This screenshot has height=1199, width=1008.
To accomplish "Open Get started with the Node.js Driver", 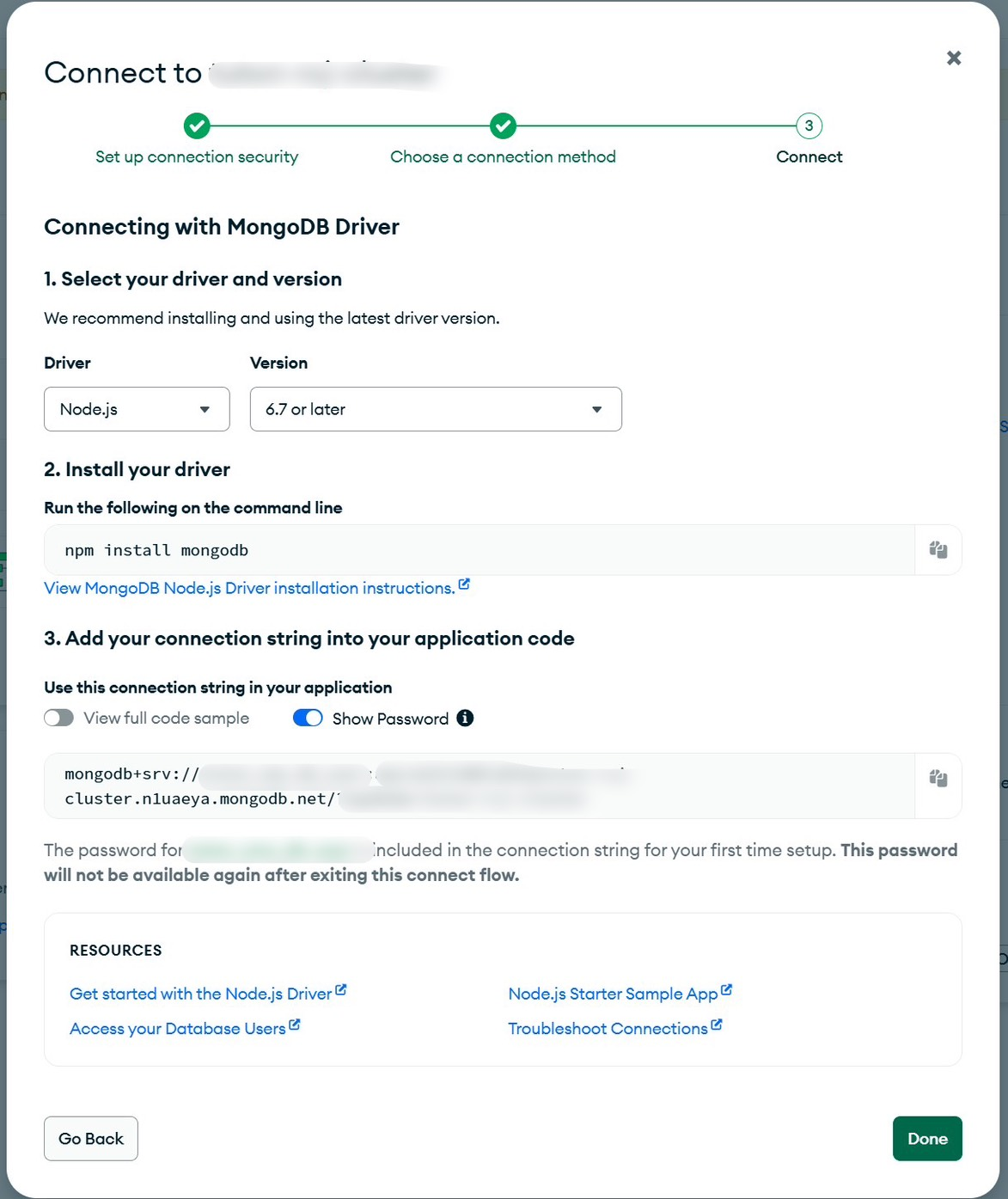I will pos(207,994).
